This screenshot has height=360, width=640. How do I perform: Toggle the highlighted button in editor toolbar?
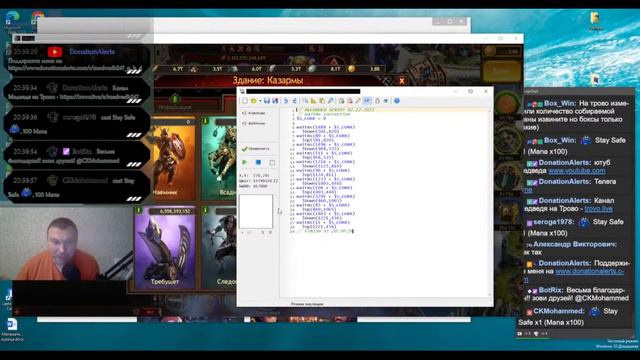click(x=367, y=101)
